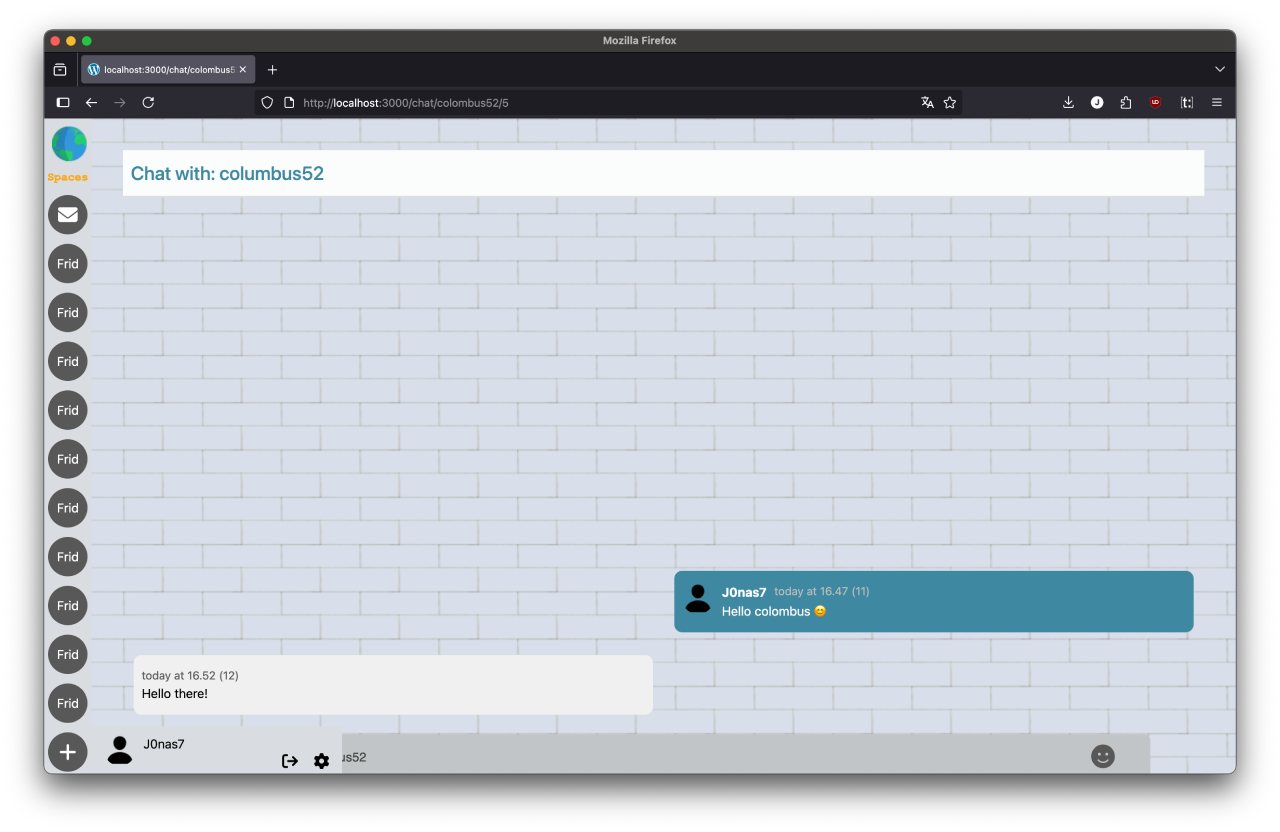Image resolution: width=1280 pixels, height=832 pixels.
Task: Toggle the bookmark star for this page
Action: coord(950,102)
